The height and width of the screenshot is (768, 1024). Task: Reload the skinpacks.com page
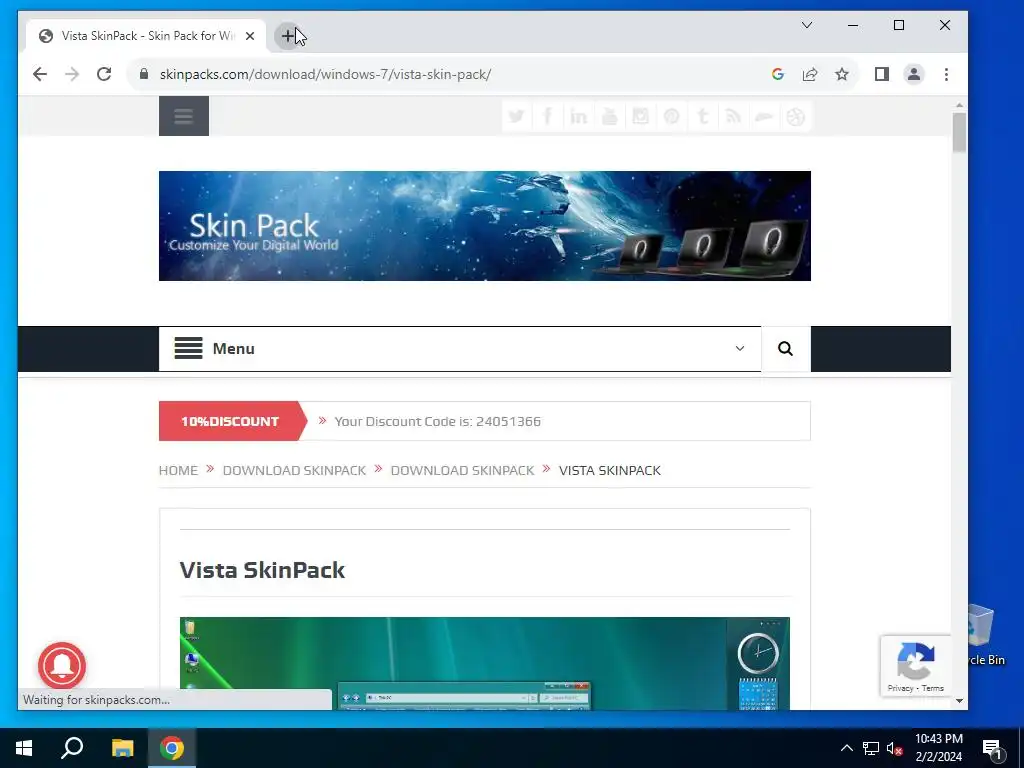point(104,74)
